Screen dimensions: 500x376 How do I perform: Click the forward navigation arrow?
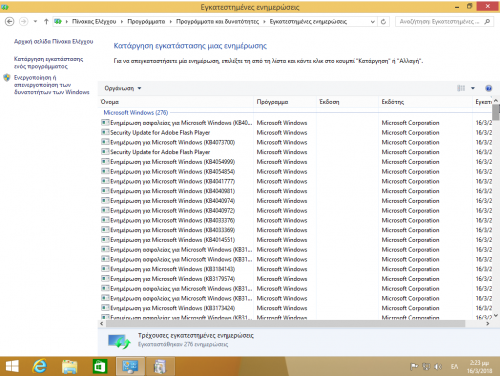pos(23,22)
